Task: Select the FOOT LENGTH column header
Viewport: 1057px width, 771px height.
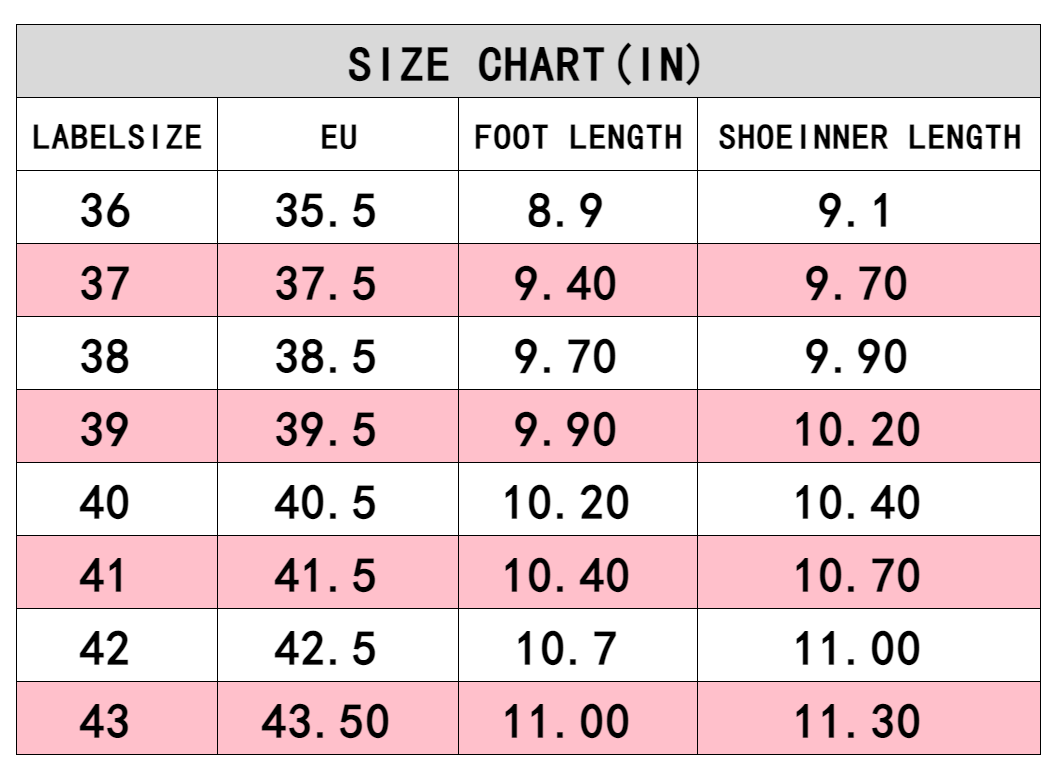Action: (578, 136)
